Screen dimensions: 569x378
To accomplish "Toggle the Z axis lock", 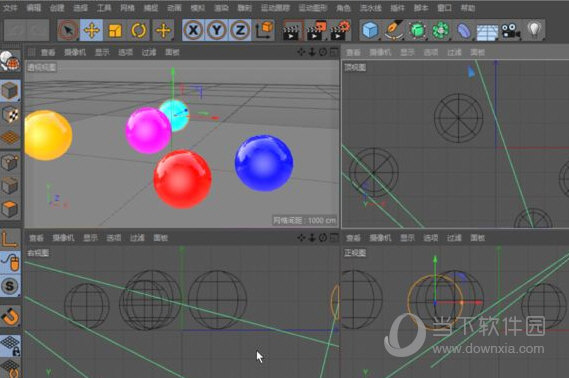I will tap(240, 30).
